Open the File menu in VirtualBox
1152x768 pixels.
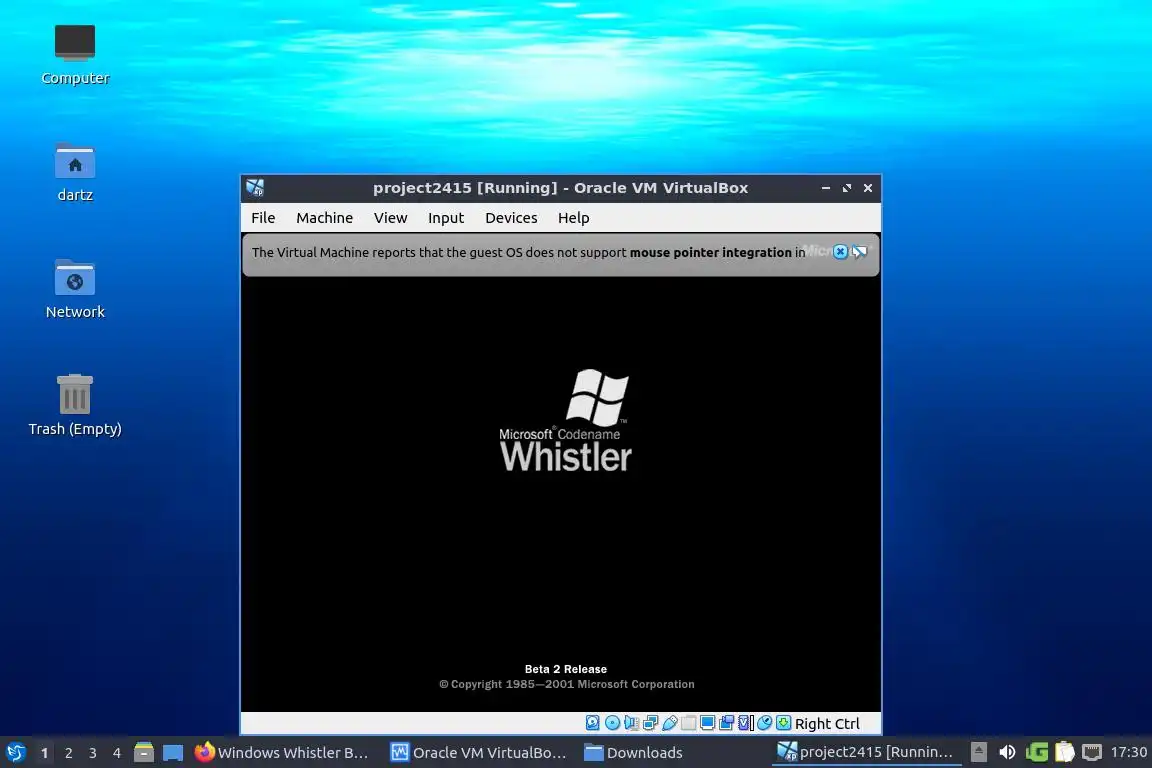(263, 218)
